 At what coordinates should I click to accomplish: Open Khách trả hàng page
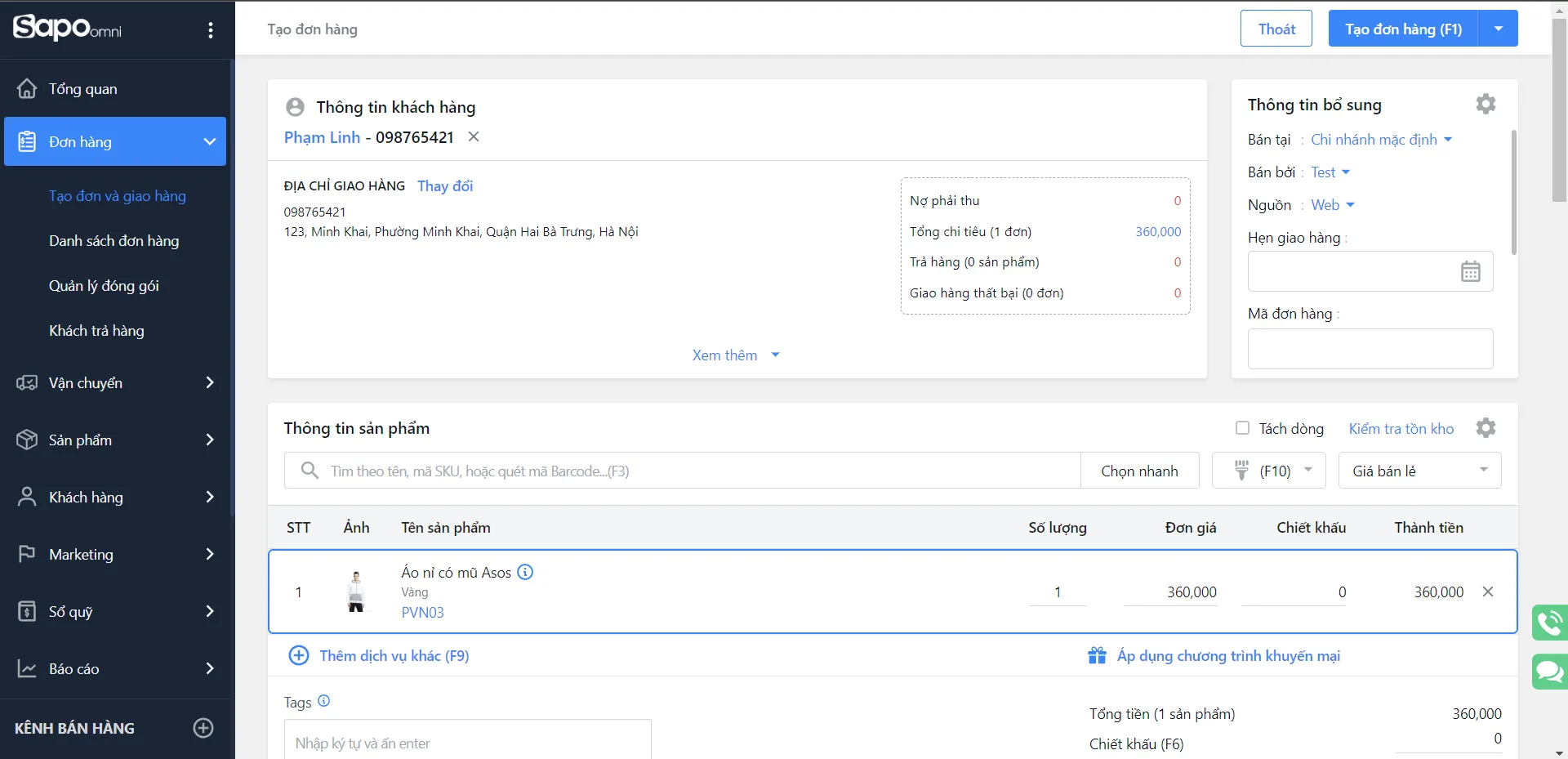(x=96, y=331)
